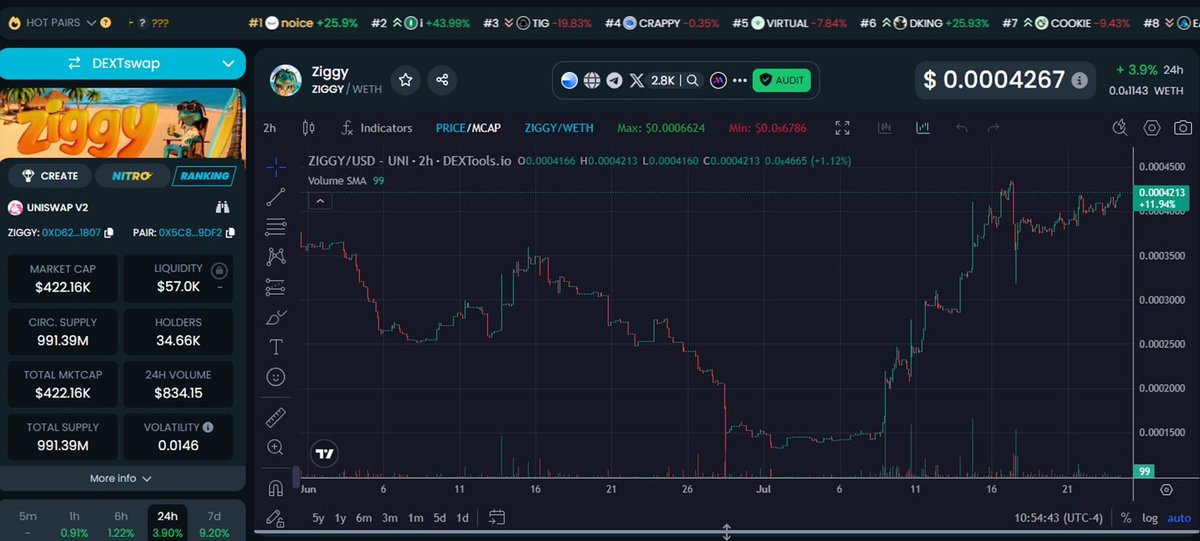Set chart range to 1d
The width and height of the screenshot is (1200, 541).
462,517
